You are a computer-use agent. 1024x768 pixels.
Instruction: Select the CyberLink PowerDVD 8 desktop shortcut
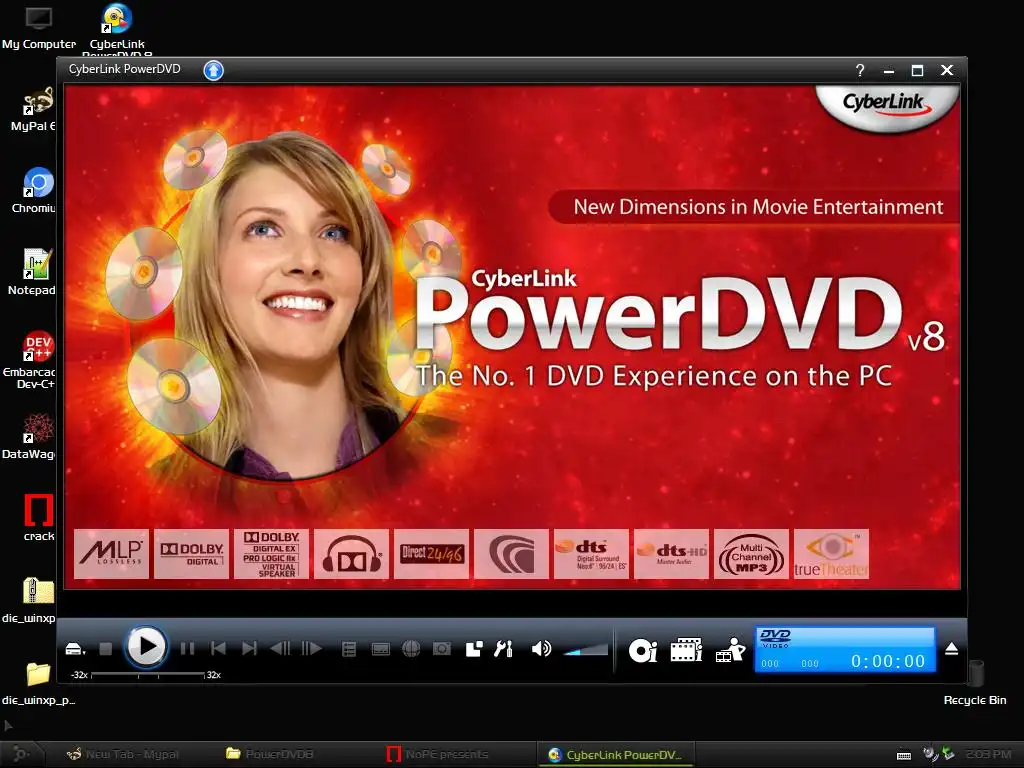pos(118,29)
